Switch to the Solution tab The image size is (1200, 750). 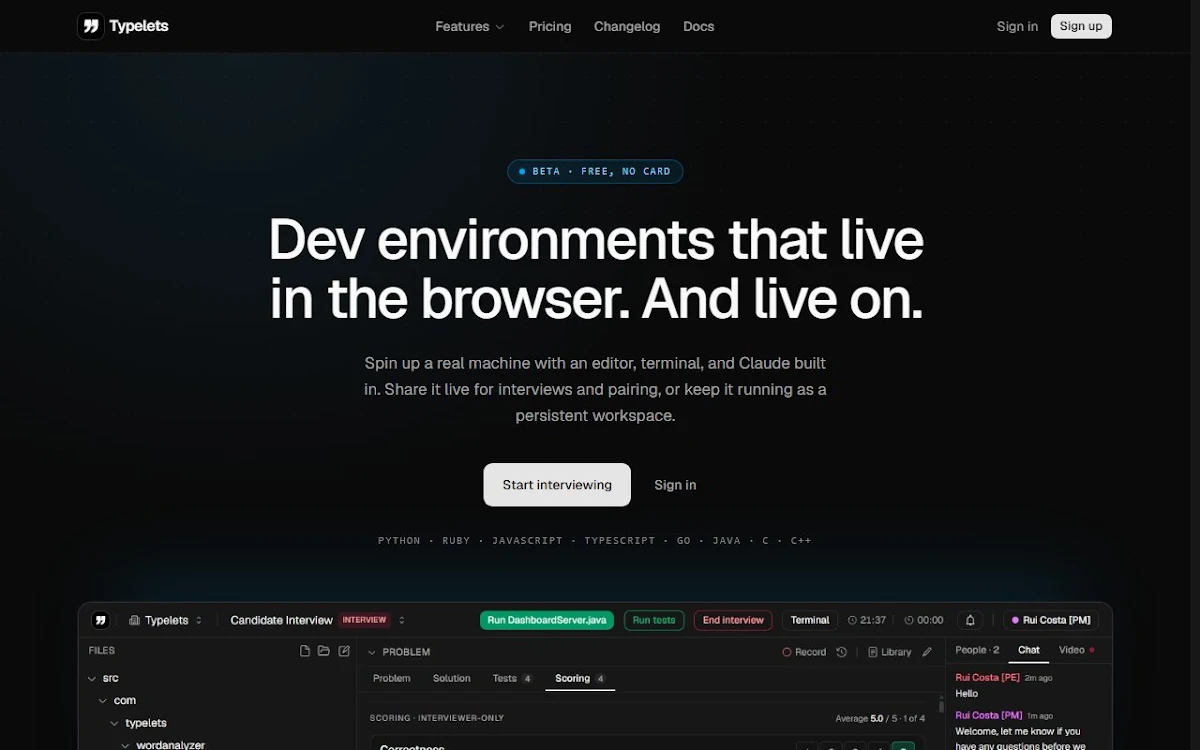pyautogui.click(x=452, y=678)
